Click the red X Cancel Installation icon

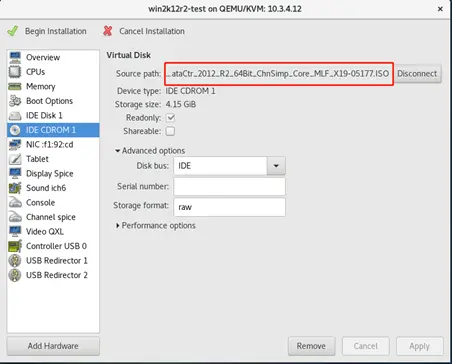[108, 31]
